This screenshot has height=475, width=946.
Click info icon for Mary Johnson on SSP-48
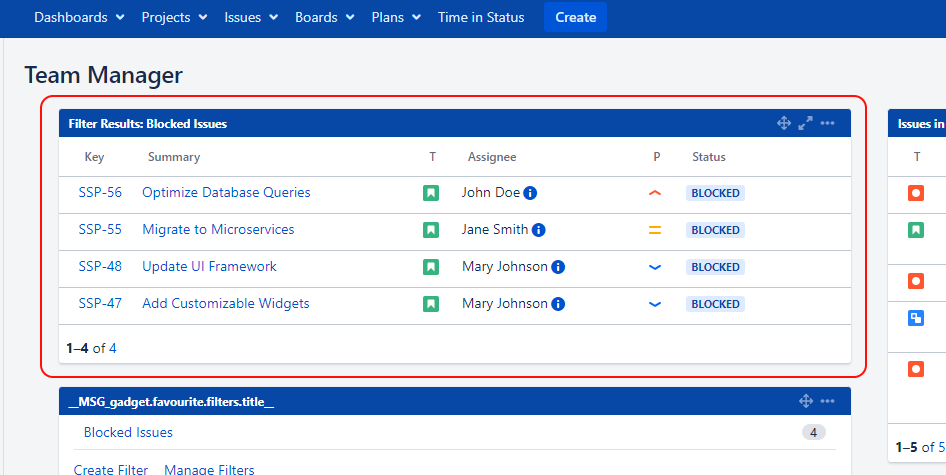coord(558,267)
